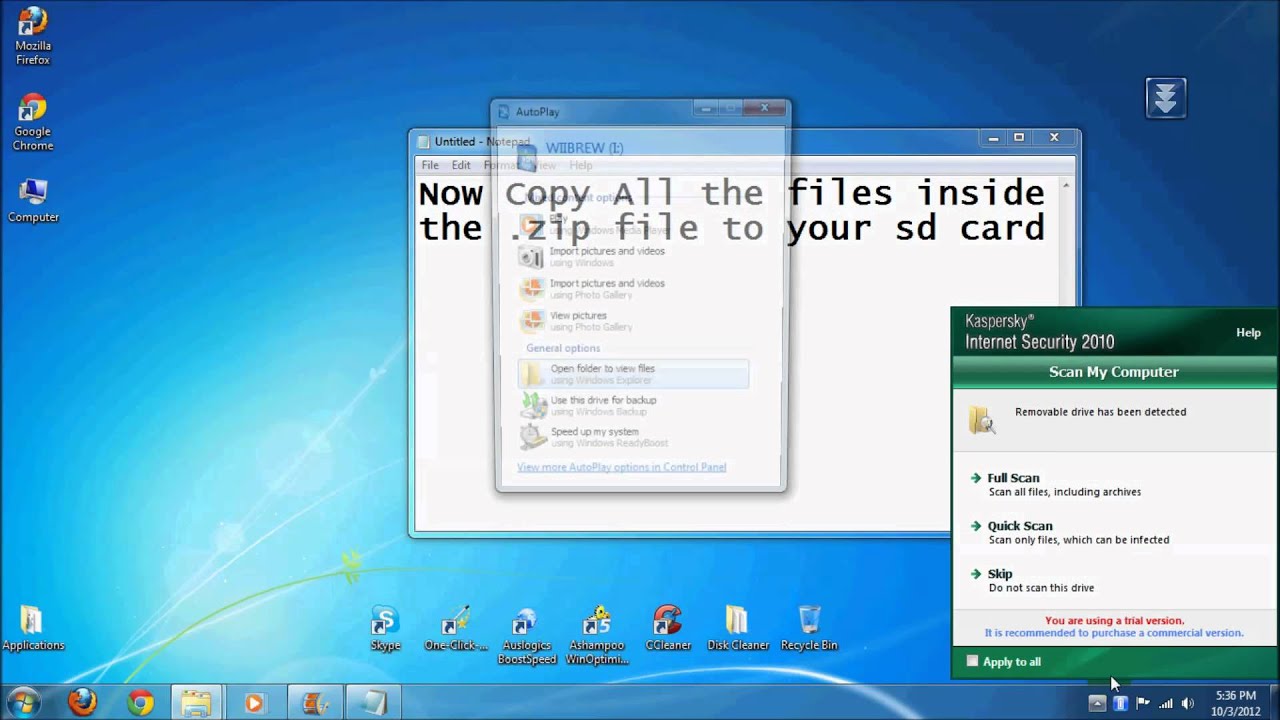This screenshot has width=1280, height=720.
Task: Check the Apply to all checkbox
Action: [972, 661]
